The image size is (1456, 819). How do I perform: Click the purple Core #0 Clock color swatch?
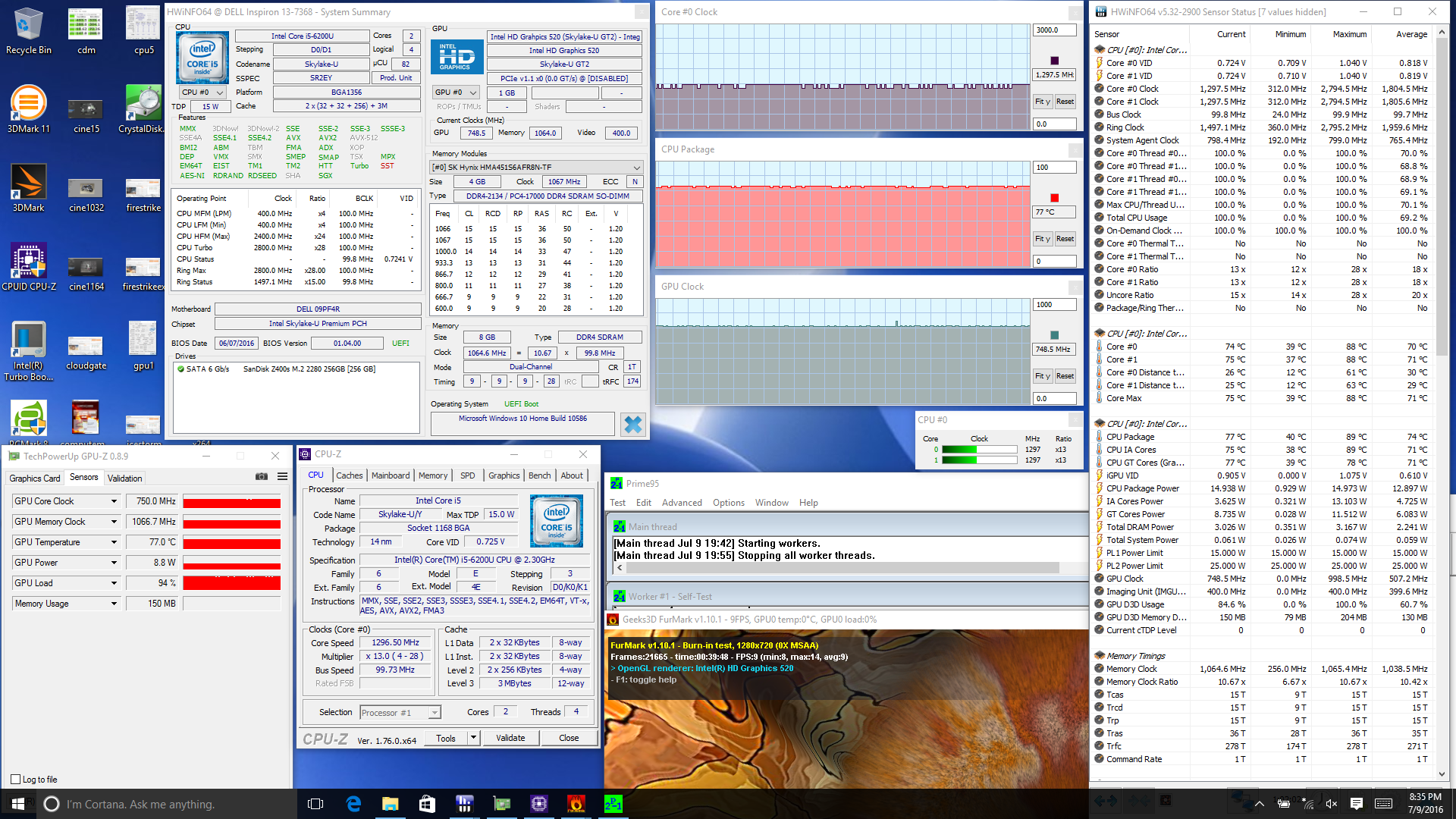click(x=1054, y=61)
